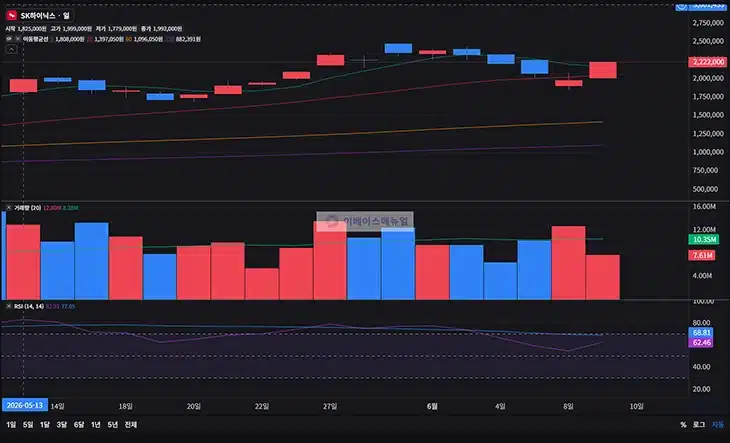
Task: Select the 5일 time range
Action: coord(28,425)
